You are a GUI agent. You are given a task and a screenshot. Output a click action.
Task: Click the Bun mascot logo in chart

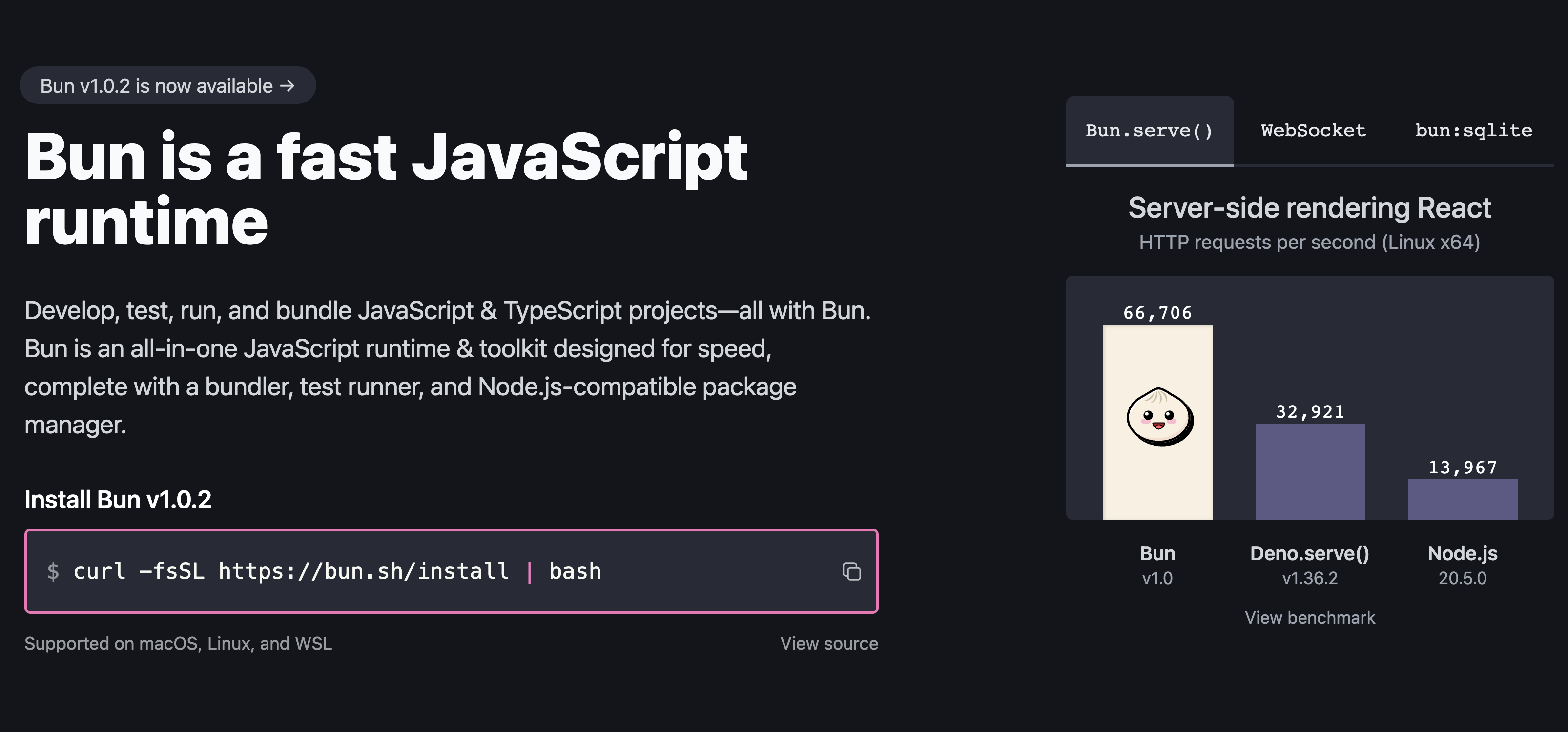[x=1159, y=417]
